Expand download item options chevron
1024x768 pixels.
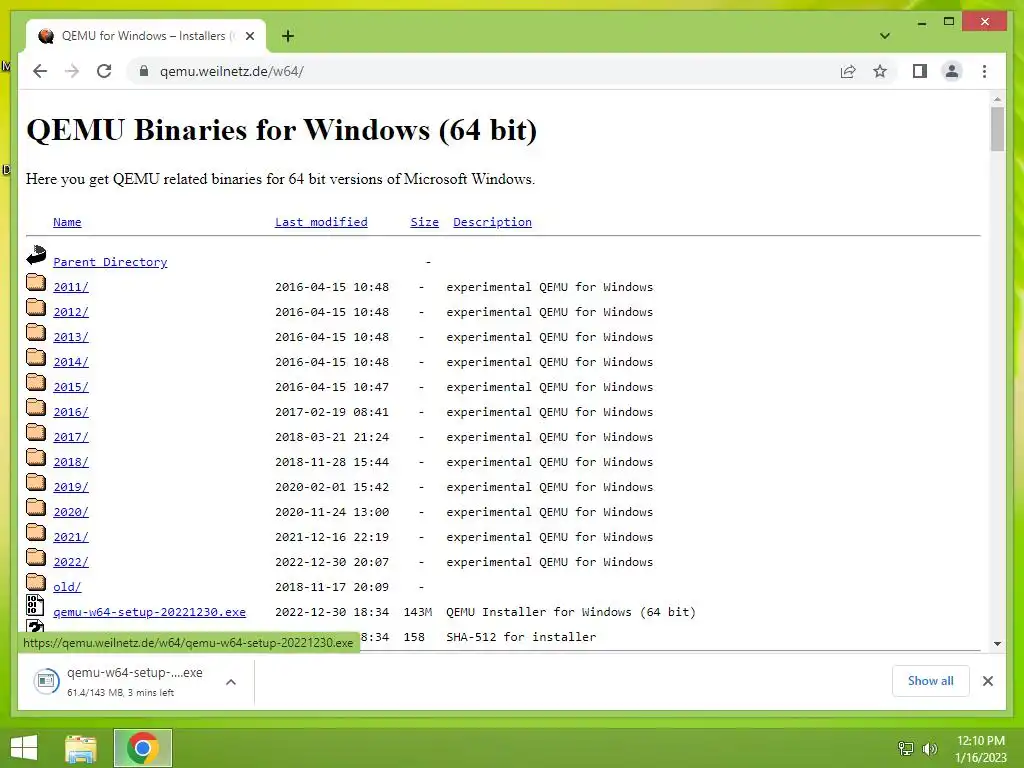(231, 682)
